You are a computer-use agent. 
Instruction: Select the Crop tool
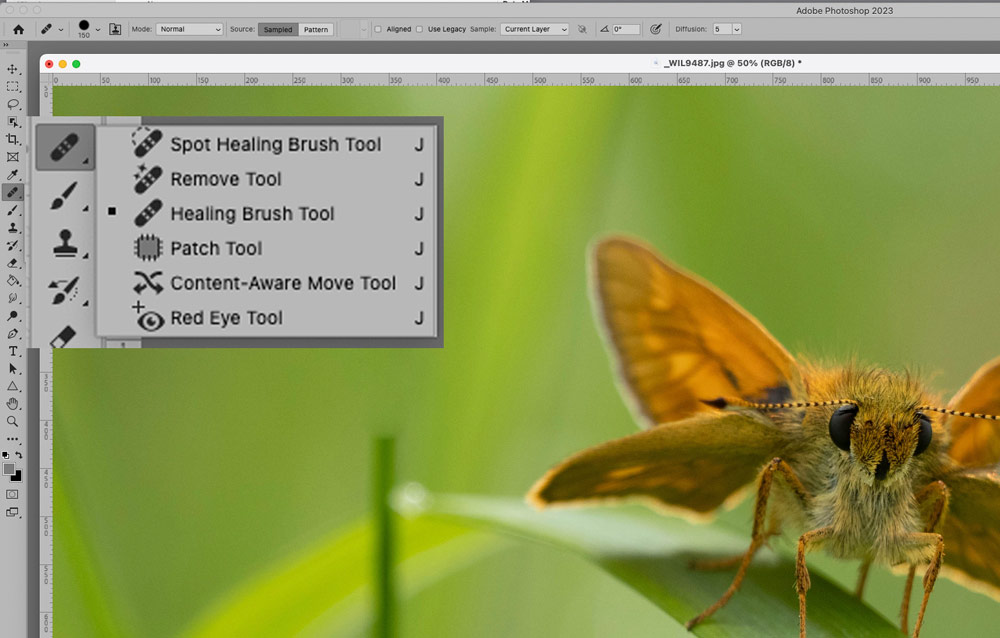pyautogui.click(x=12, y=139)
